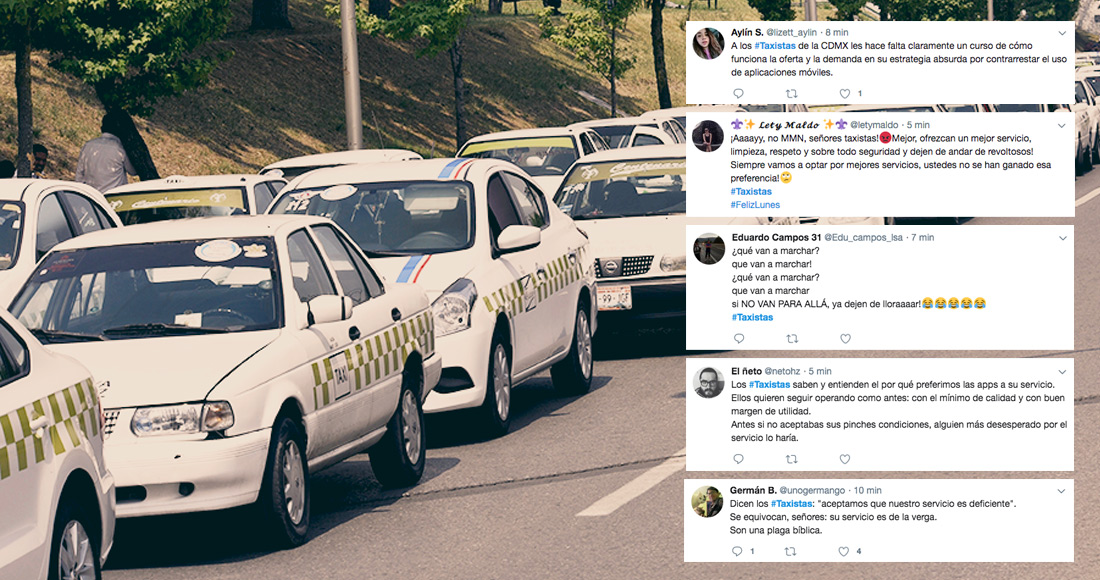
Task: Open #Taxistas hashtag in Eduardo Campos tweet
Action: [752, 317]
